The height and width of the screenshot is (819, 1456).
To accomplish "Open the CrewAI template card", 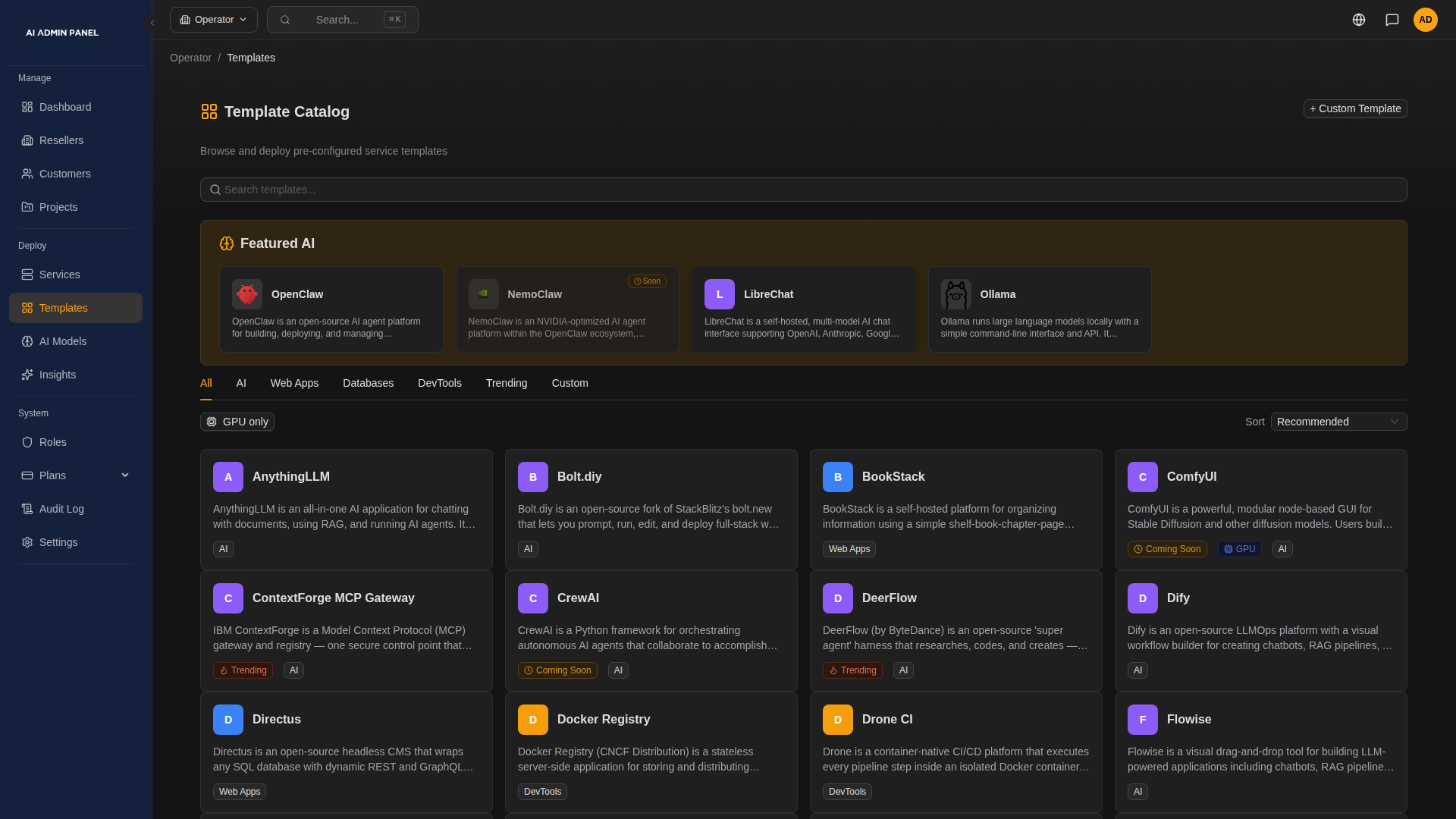I will [x=651, y=631].
